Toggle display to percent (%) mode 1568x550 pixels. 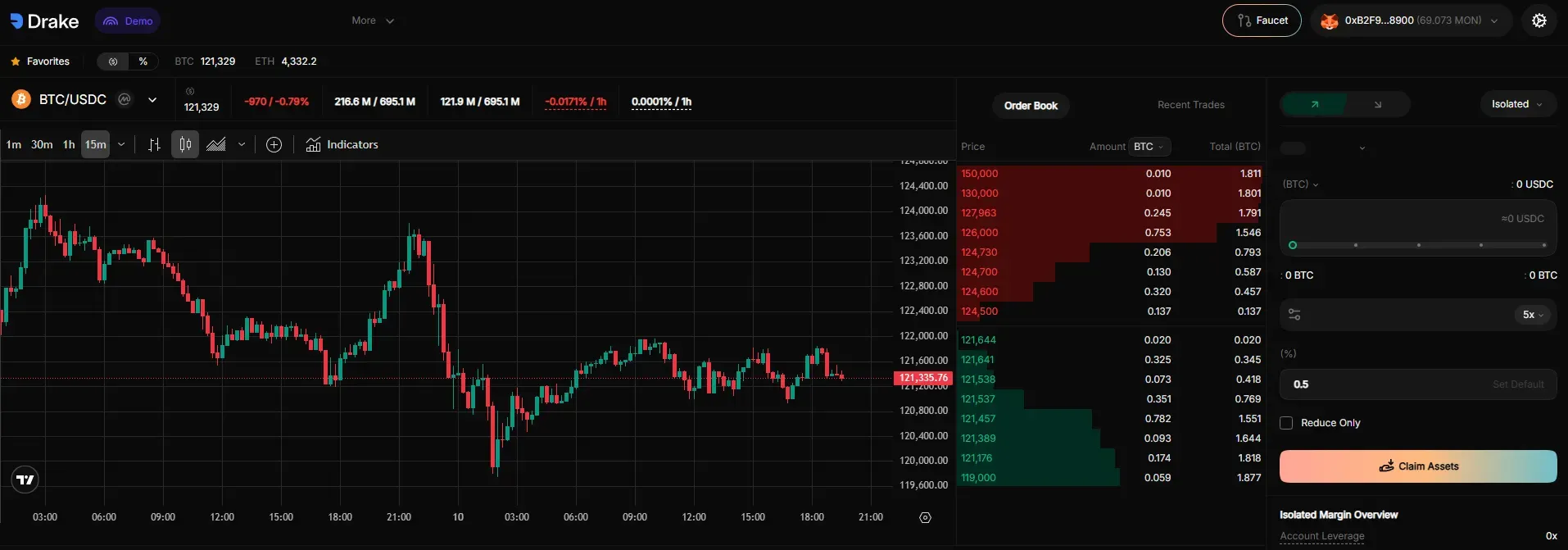pos(143,61)
